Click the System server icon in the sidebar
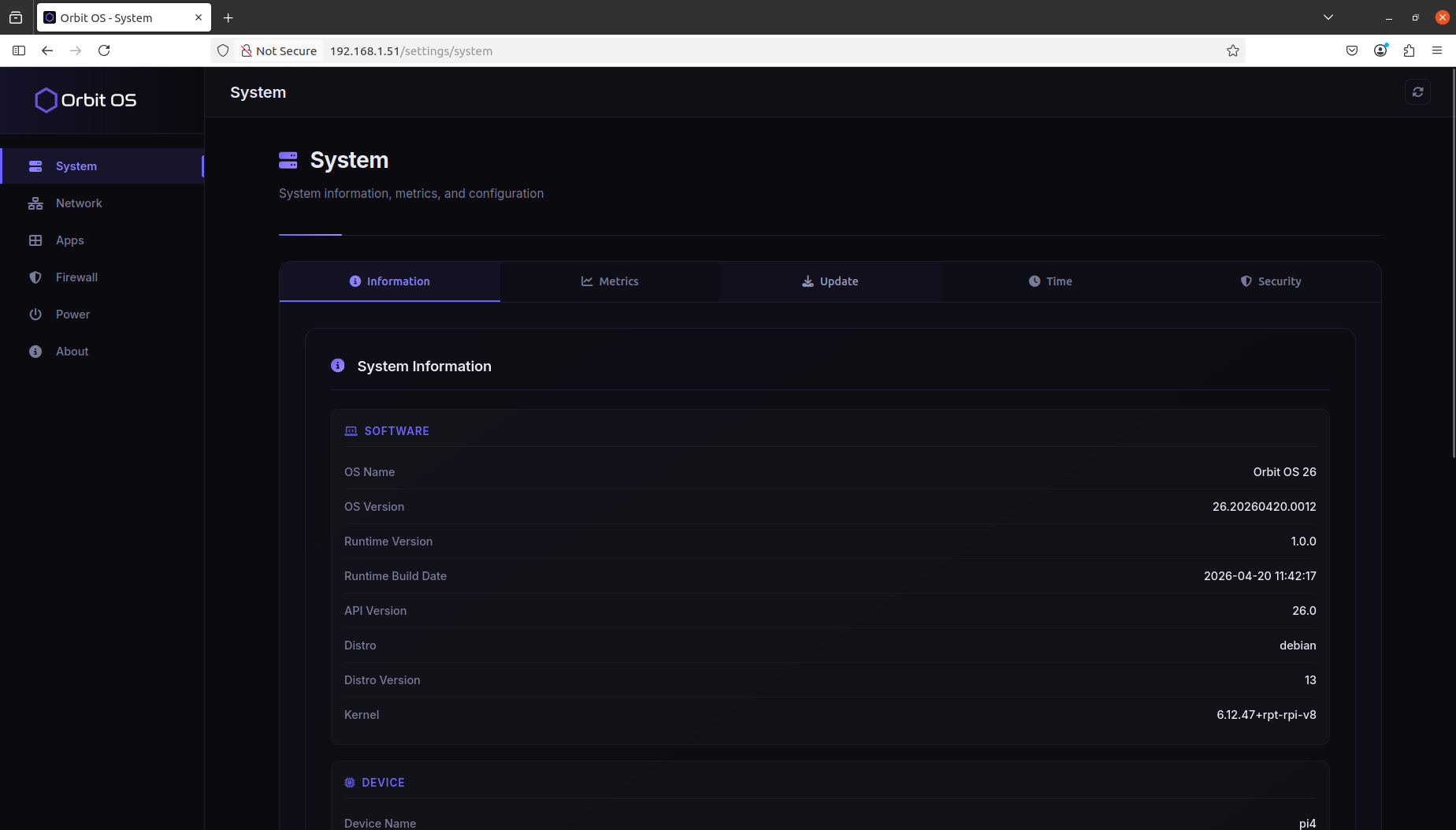The height and width of the screenshot is (830, 1456). point(35,166)
